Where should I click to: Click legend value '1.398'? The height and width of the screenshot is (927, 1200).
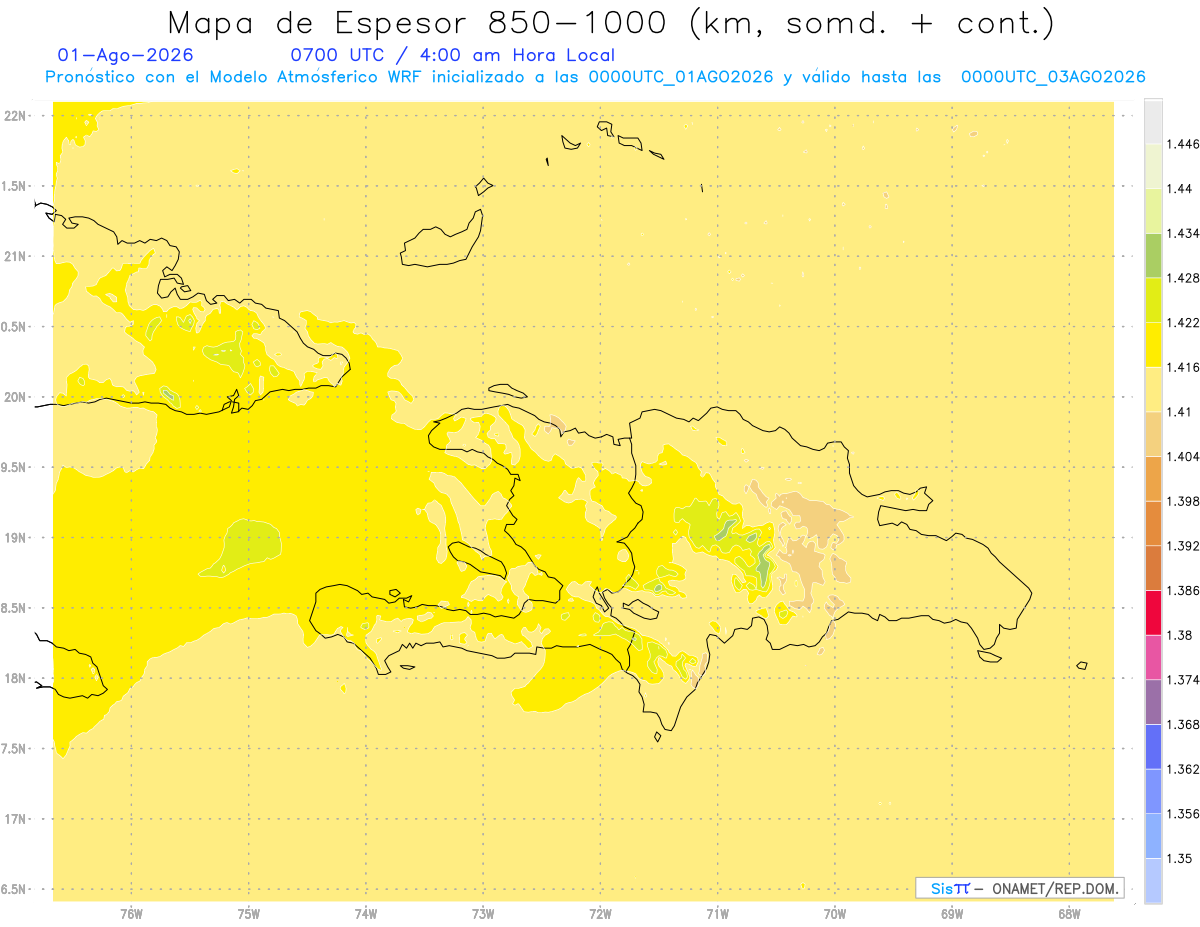click(1182, 501)
